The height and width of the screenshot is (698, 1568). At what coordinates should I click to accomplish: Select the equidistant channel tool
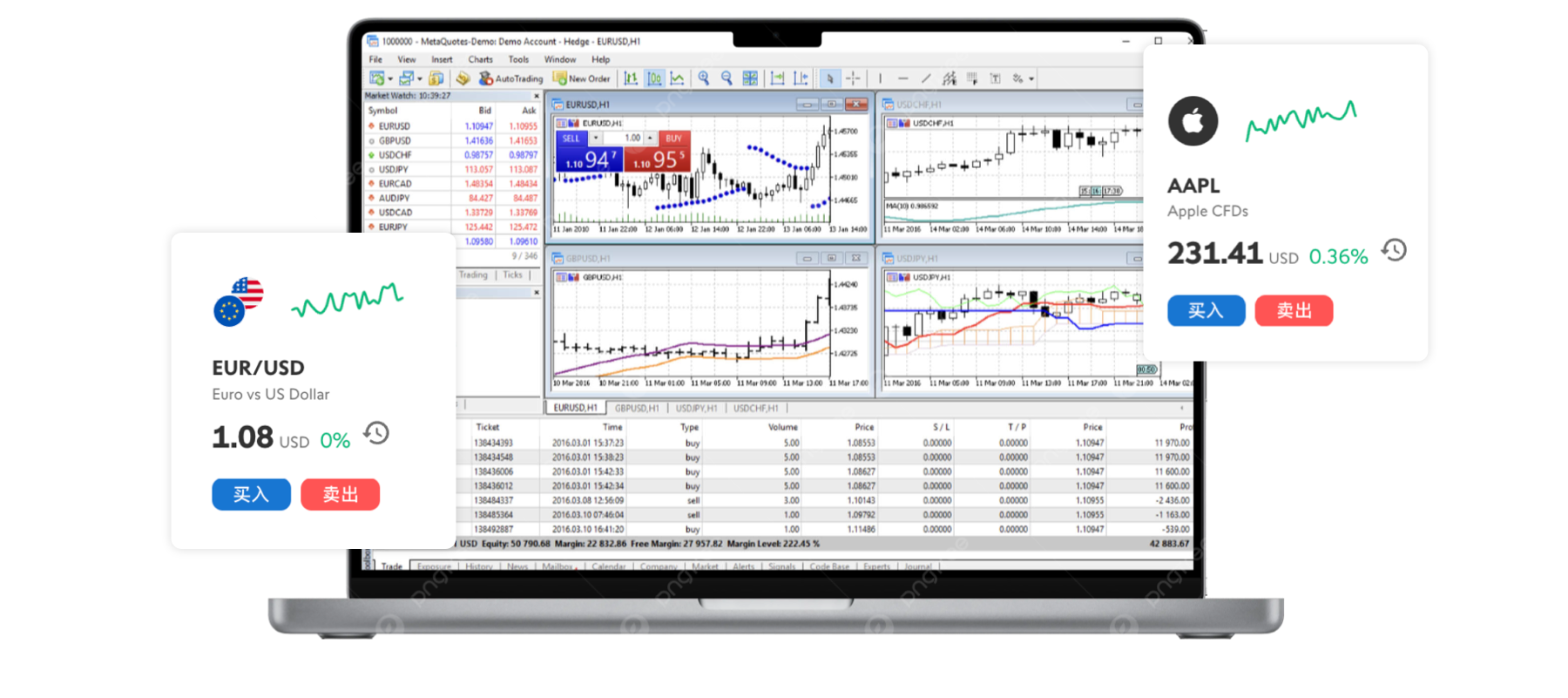point(950,78)
